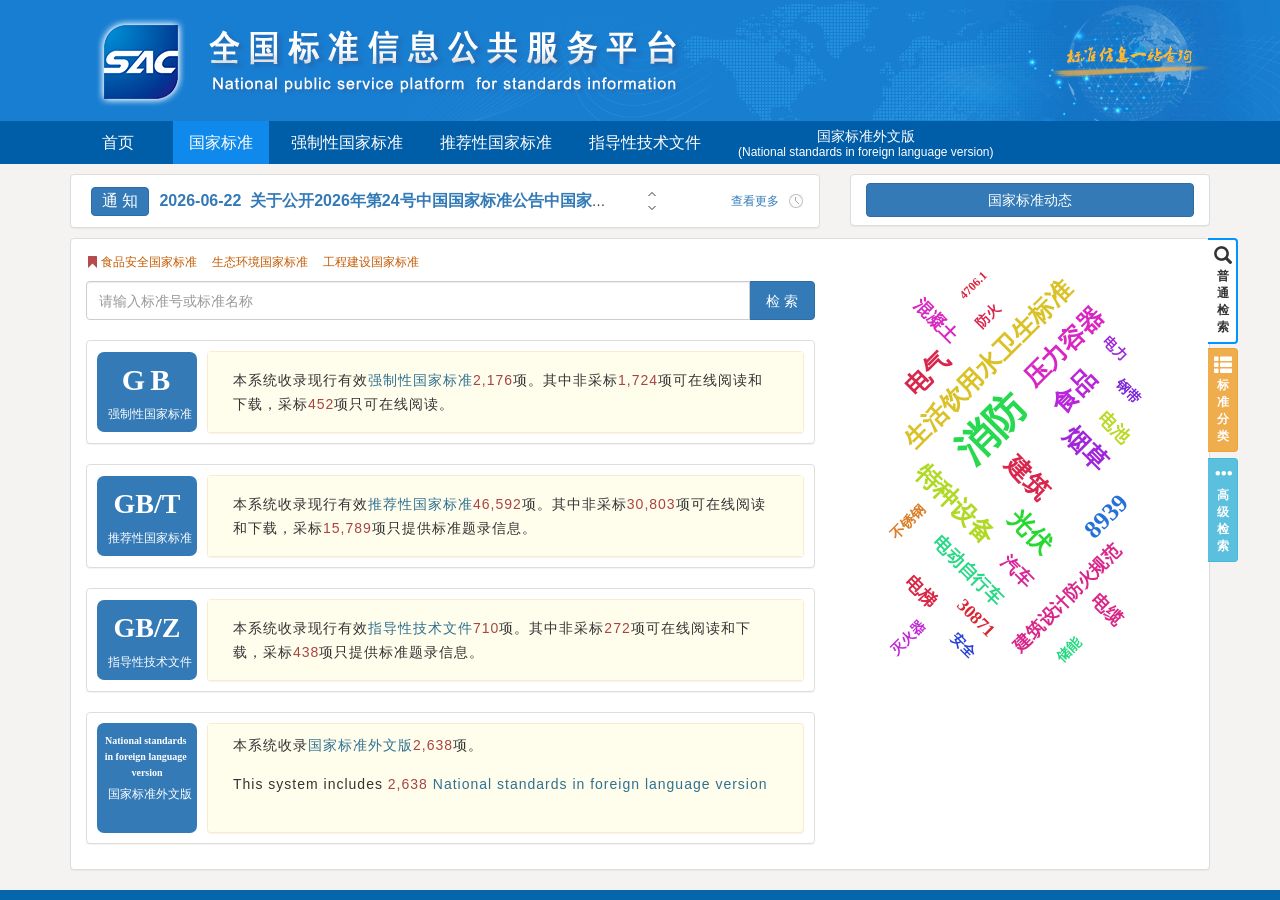The image size is (1280, 900).
Task: Click 生活饮用水卫生标准 in word cloud
Action: click(988, 364)
